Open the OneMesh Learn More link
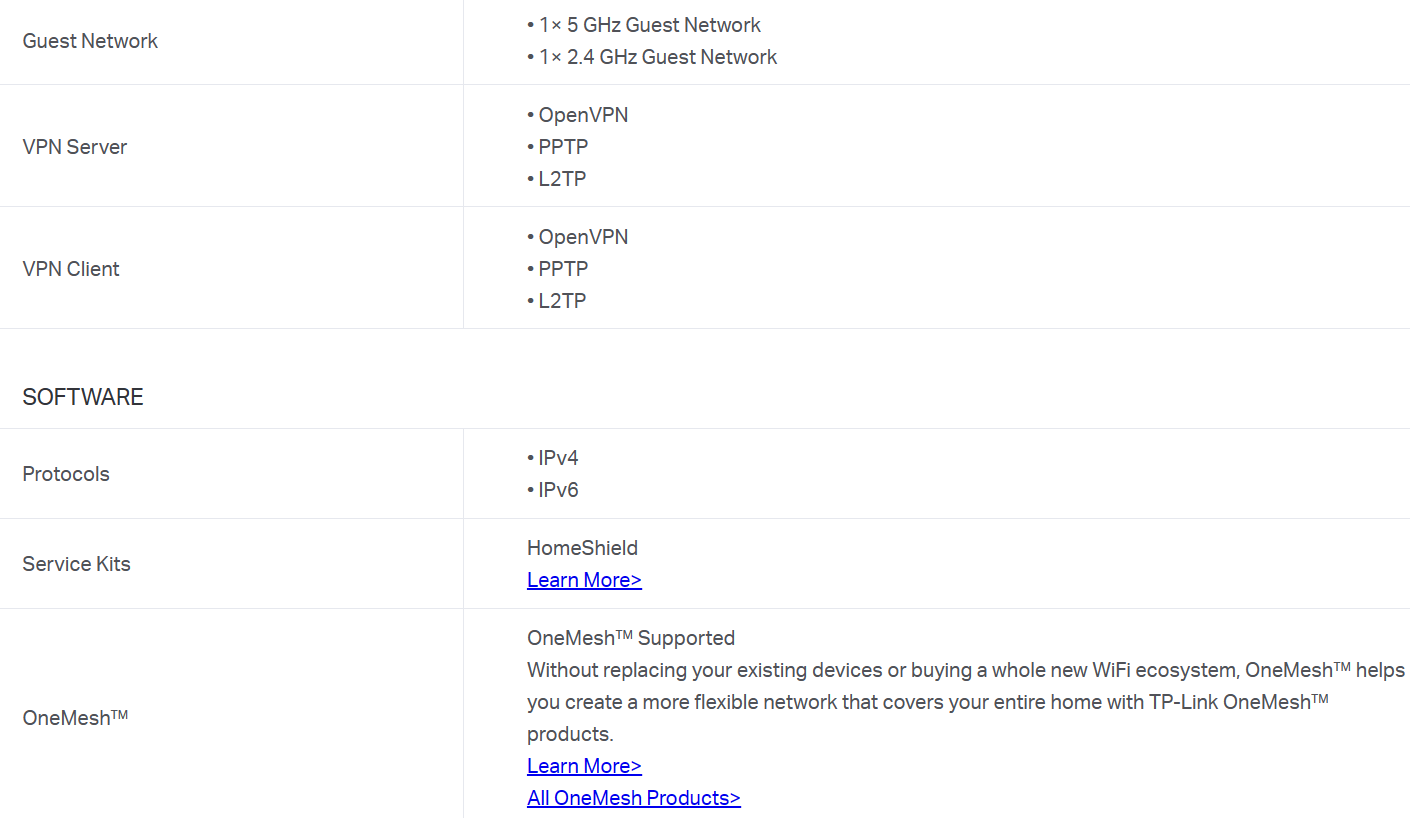The image size is (1410, 818). pos(584,766)
